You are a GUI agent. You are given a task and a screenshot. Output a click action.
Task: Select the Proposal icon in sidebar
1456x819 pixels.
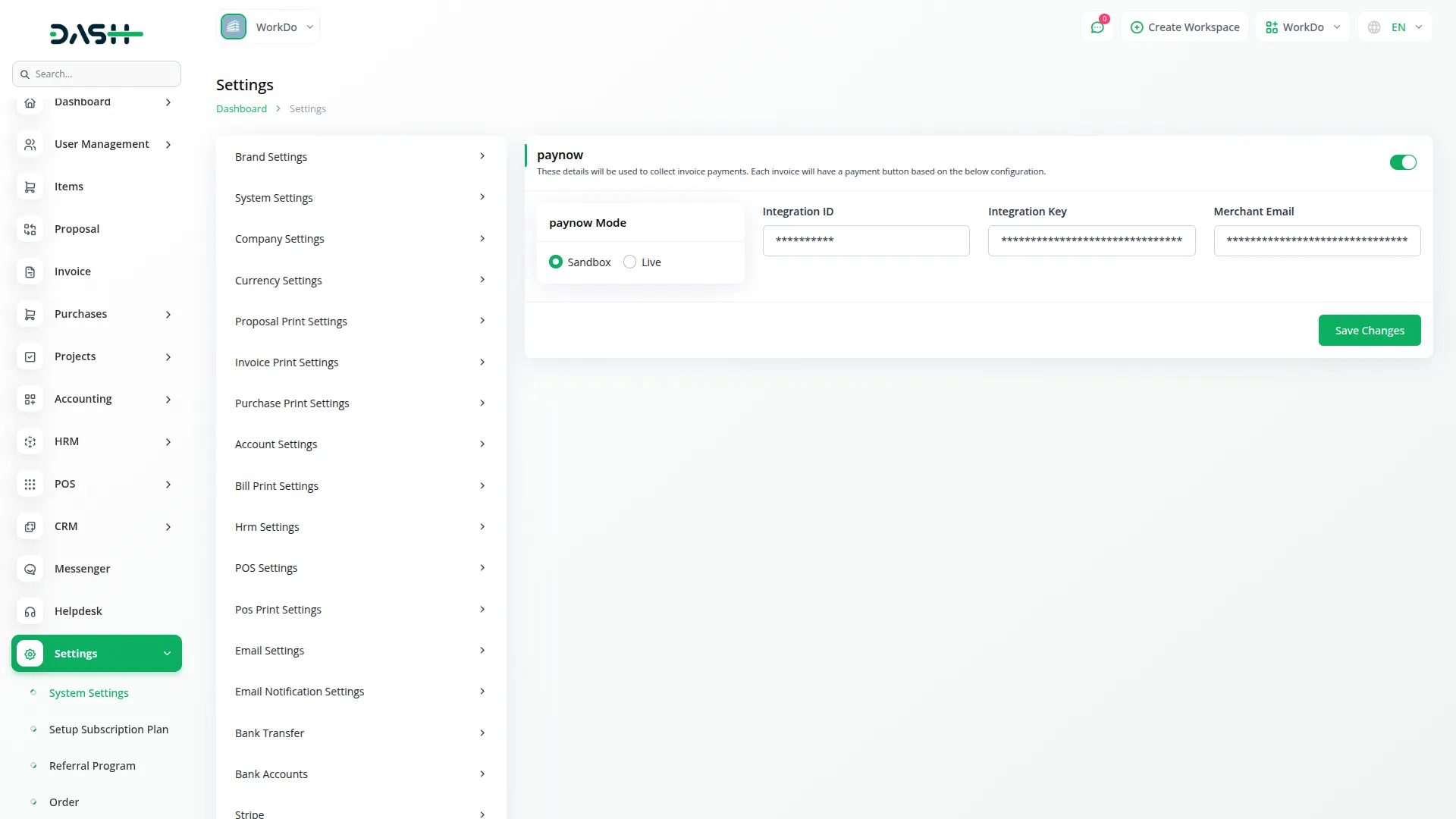(30, 229)
